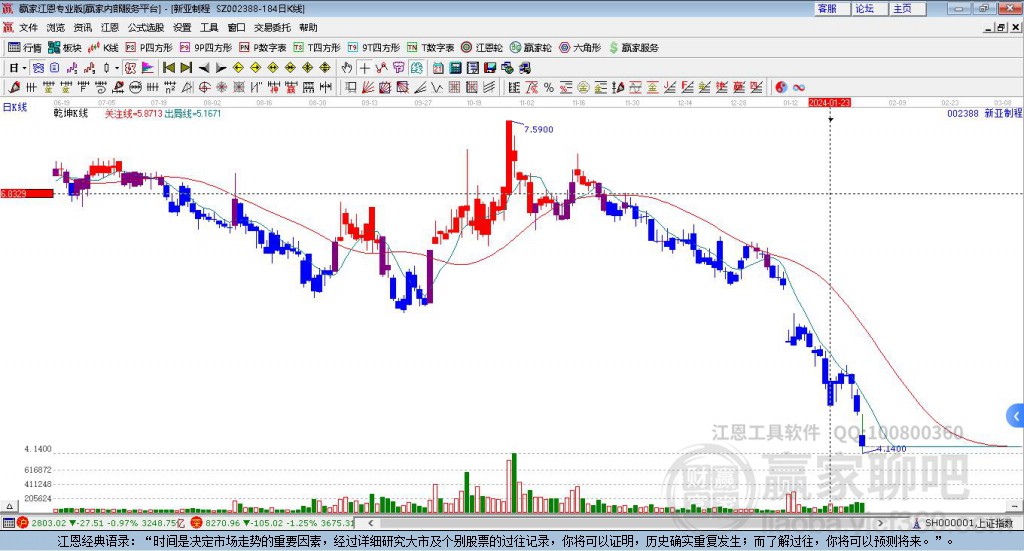Switch to the K线 candlestick chart
The height and width of the screenshot is (551, 1024).
tap(103, 48)
